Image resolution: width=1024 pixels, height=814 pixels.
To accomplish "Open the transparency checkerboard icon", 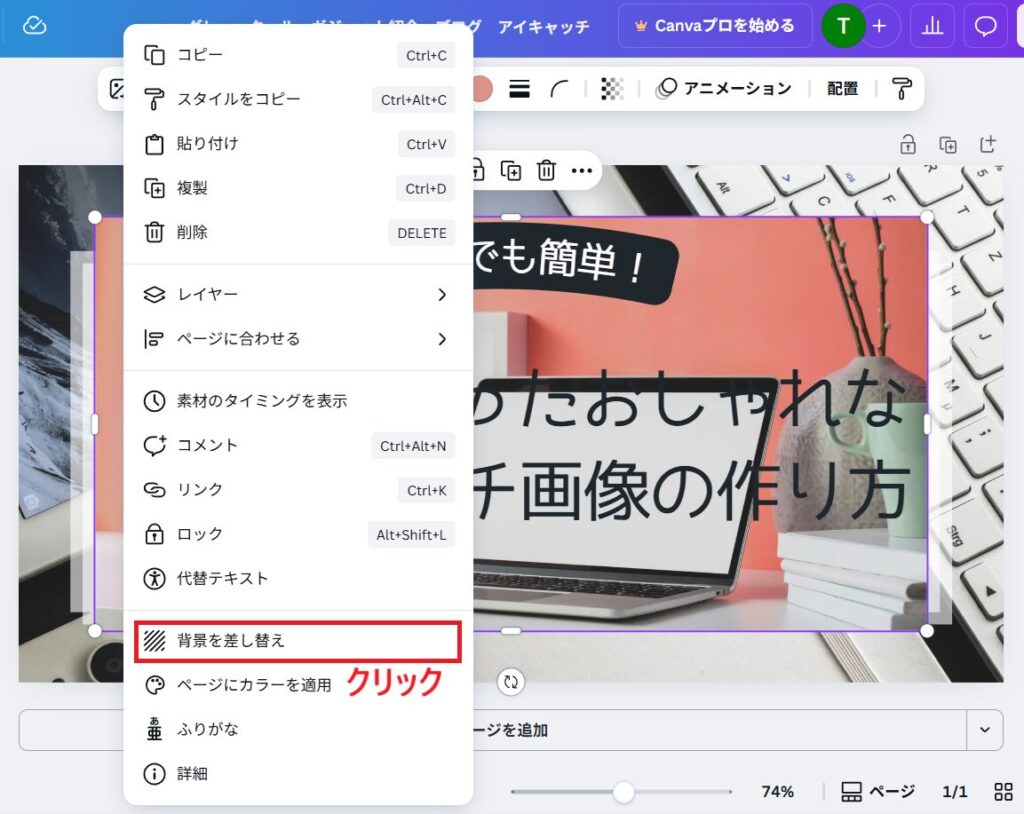I will (612, 89).
